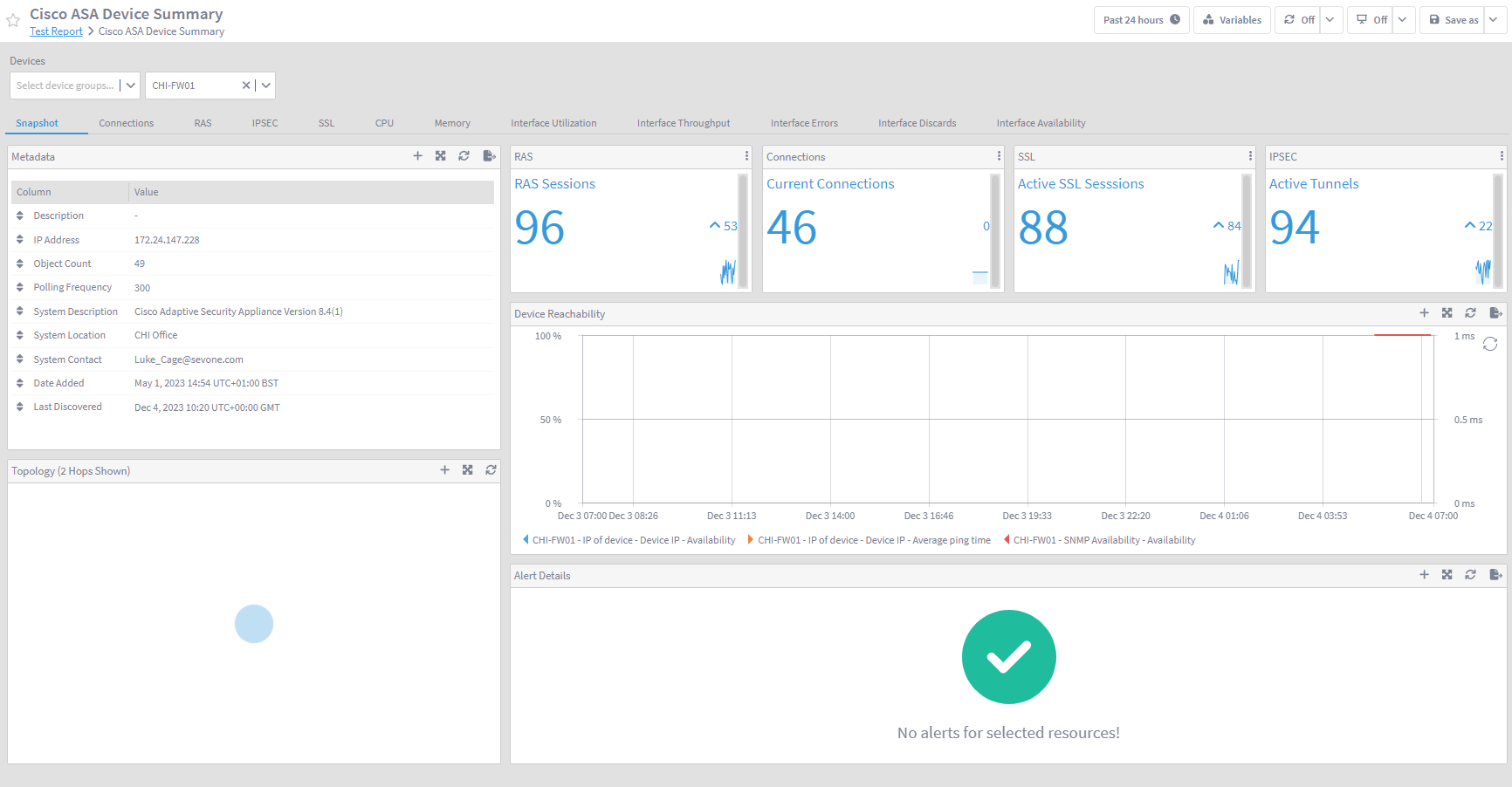Viewport: 1512px width, 787px height.
Task: Switch to the RAS tab
Action: point(203,123)
